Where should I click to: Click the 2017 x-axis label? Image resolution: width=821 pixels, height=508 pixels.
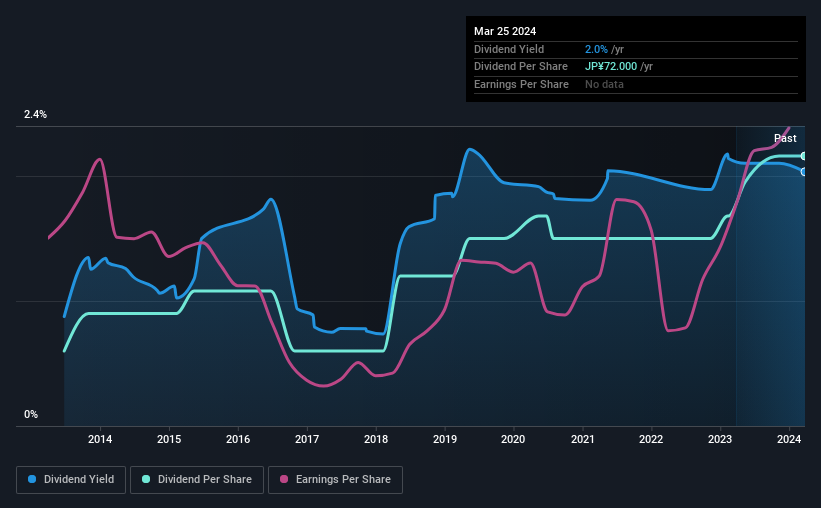(307, 439)
